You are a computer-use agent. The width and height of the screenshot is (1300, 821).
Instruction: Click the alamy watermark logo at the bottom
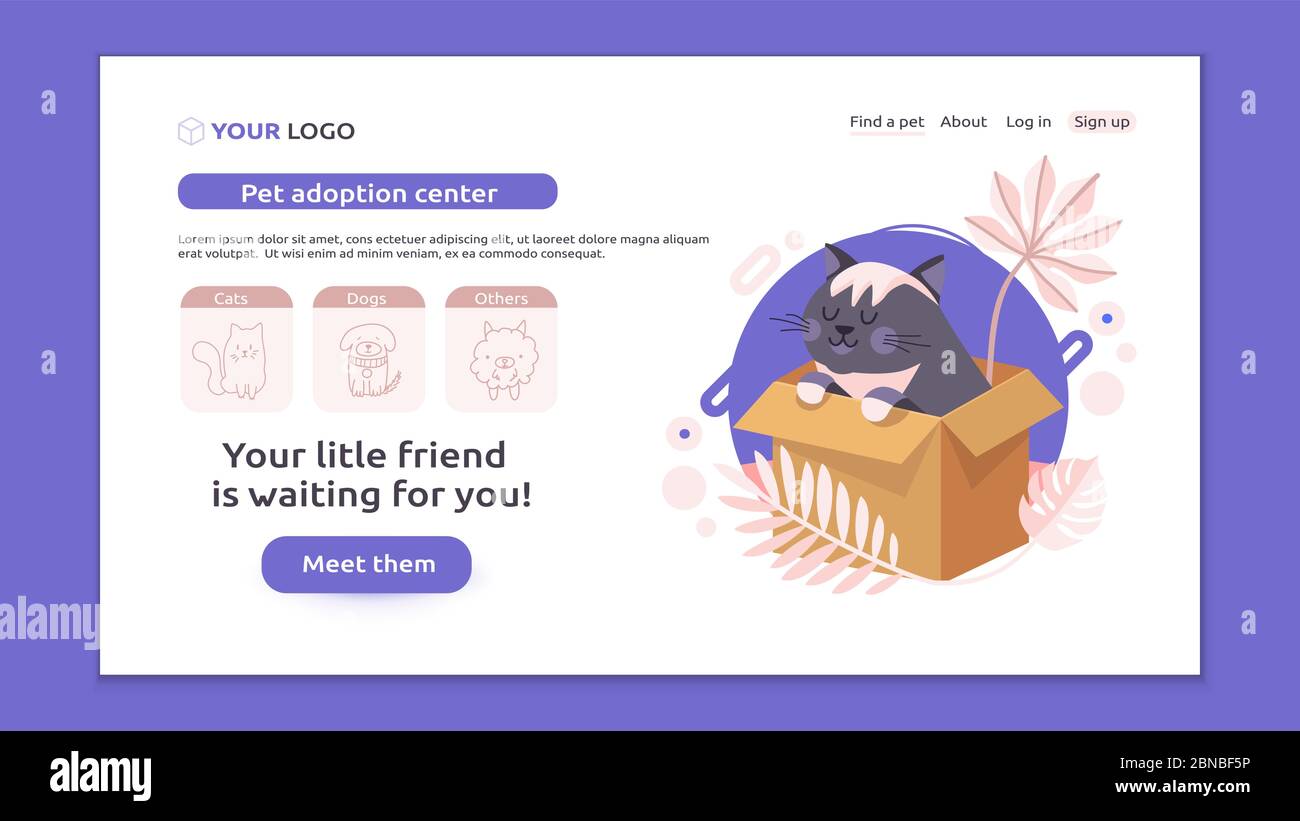(x=100, y=776)
